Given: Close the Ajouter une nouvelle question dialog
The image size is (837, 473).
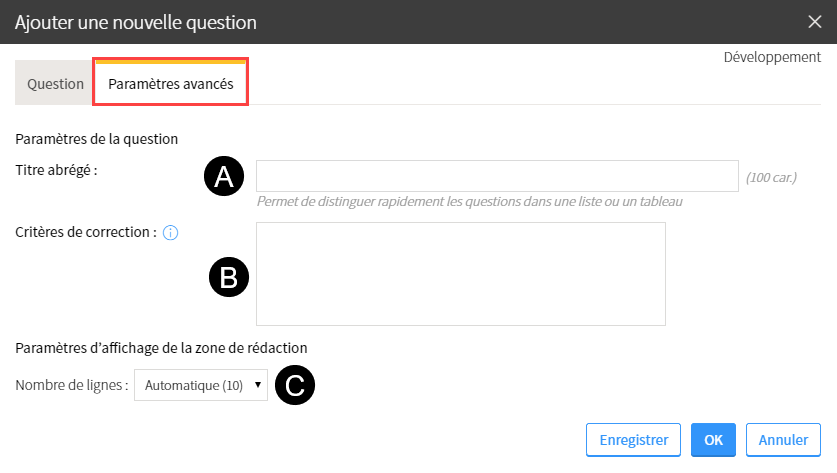Looking at the screenshot, I should (815, 22).
